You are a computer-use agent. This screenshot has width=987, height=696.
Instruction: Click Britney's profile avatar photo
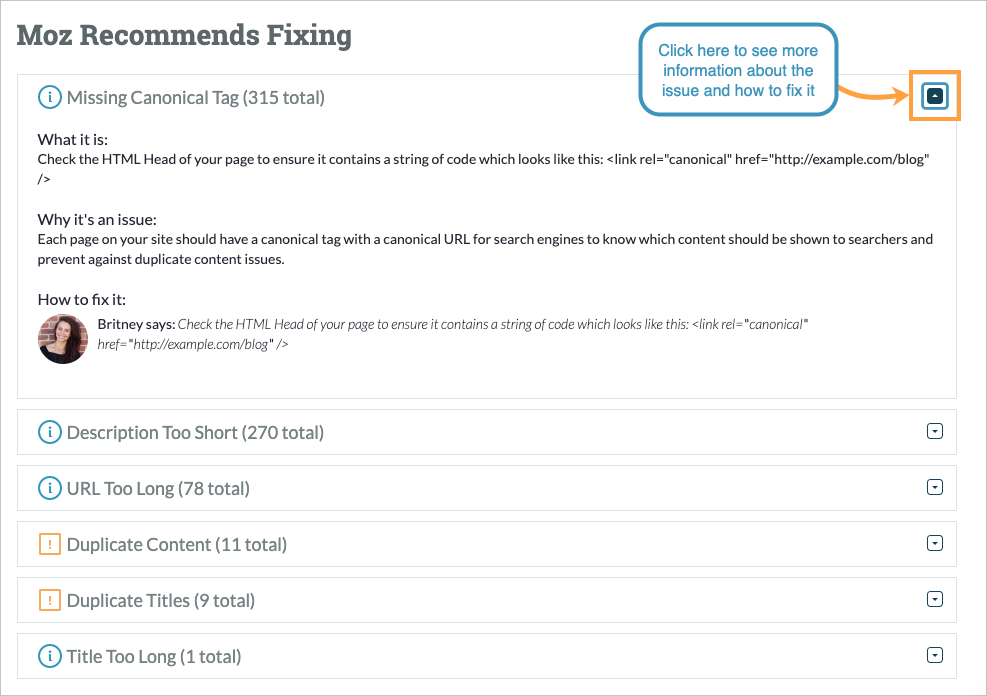point(62,339)
